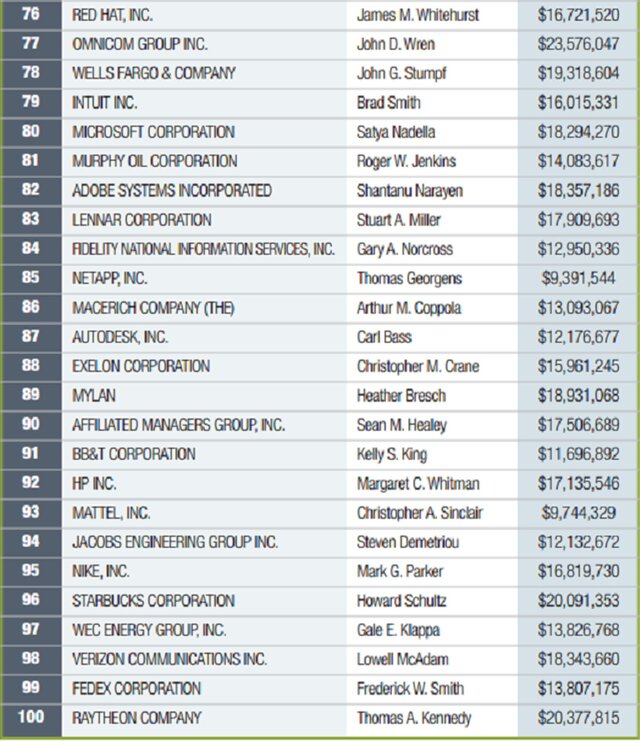Select rank number 77 cell
This screenshot has height=741, width=640.
(x=29, y=44)
